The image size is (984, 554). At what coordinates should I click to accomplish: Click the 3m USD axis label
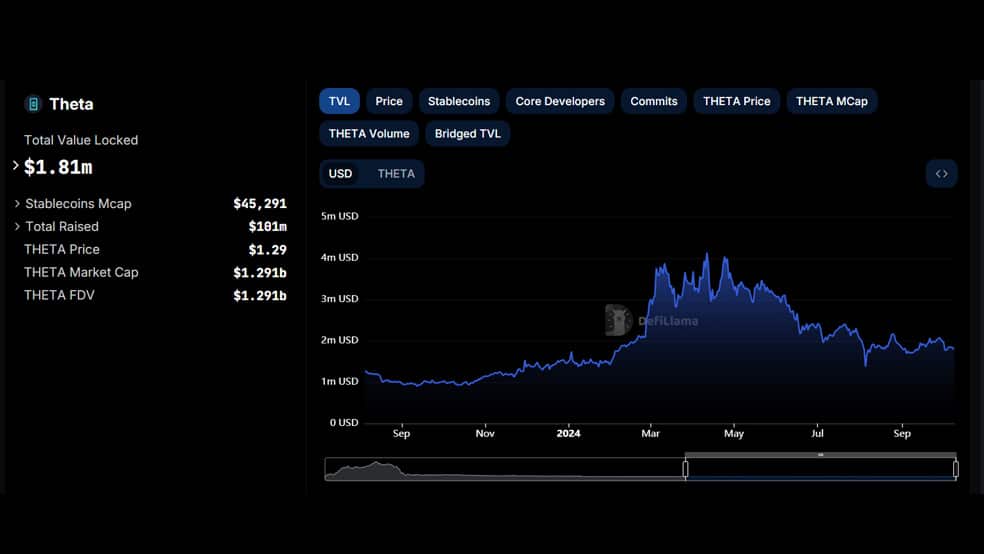click(x=340, y=299)
